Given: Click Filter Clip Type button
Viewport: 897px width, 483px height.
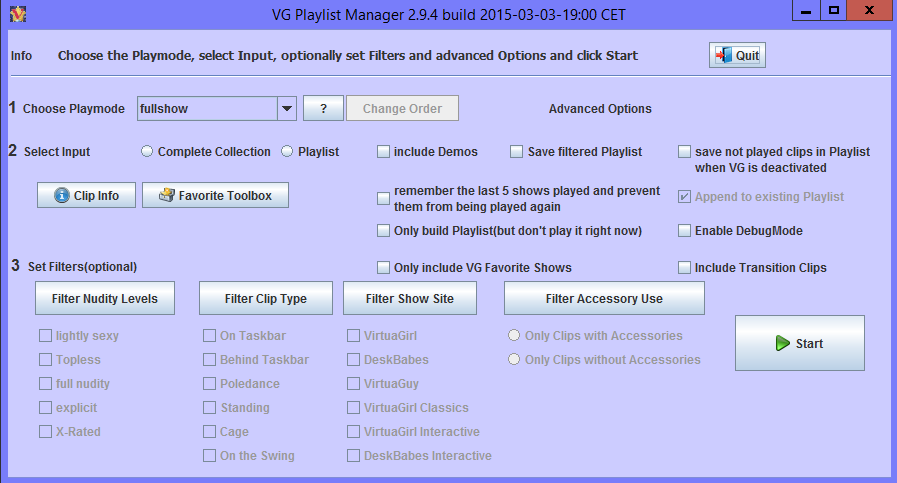Looking at the screenshot, I should [x=265, y=298].
